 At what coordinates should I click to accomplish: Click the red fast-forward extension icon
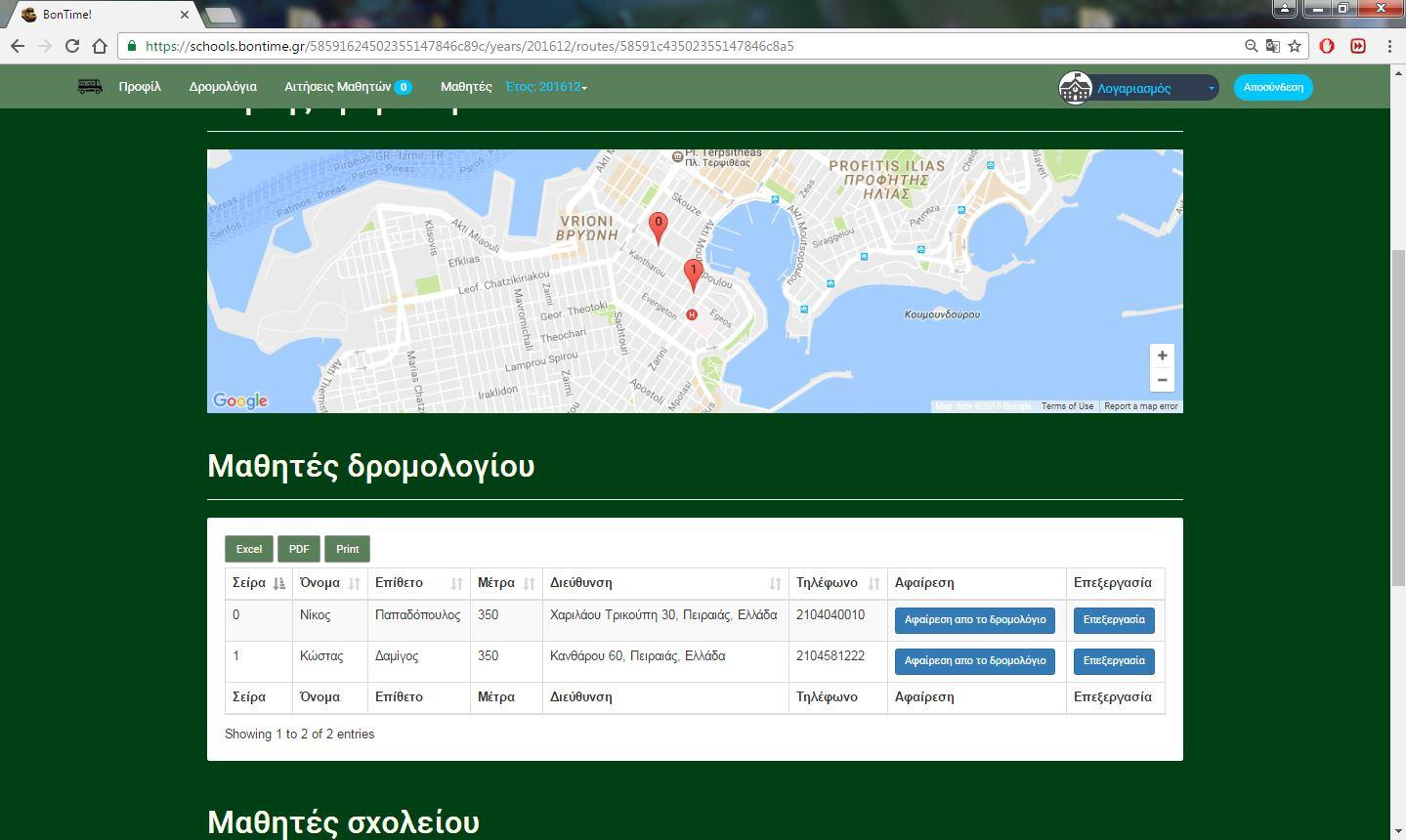pyautogui.click(x=1358, y=46)
